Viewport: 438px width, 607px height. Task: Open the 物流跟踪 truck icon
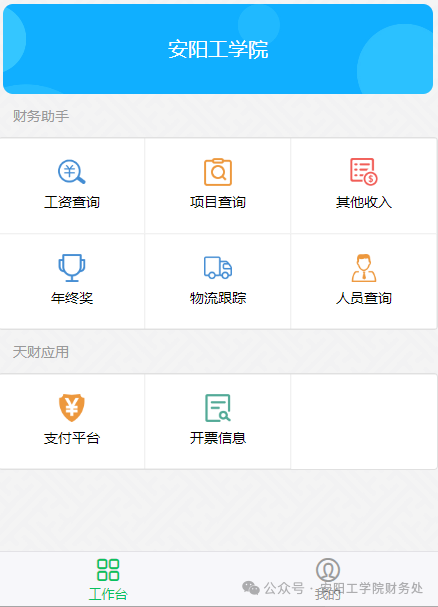coord(218,267)
